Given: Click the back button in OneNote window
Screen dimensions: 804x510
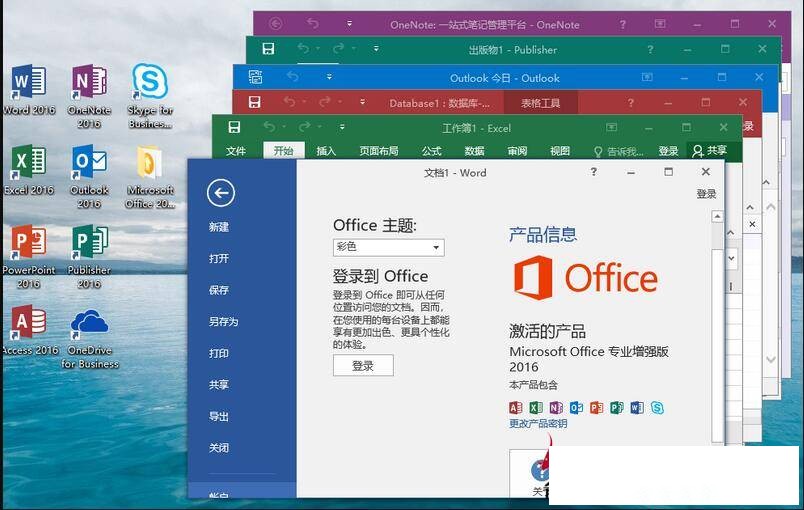Looking at the screenshot, I should [x=276, y=24].
